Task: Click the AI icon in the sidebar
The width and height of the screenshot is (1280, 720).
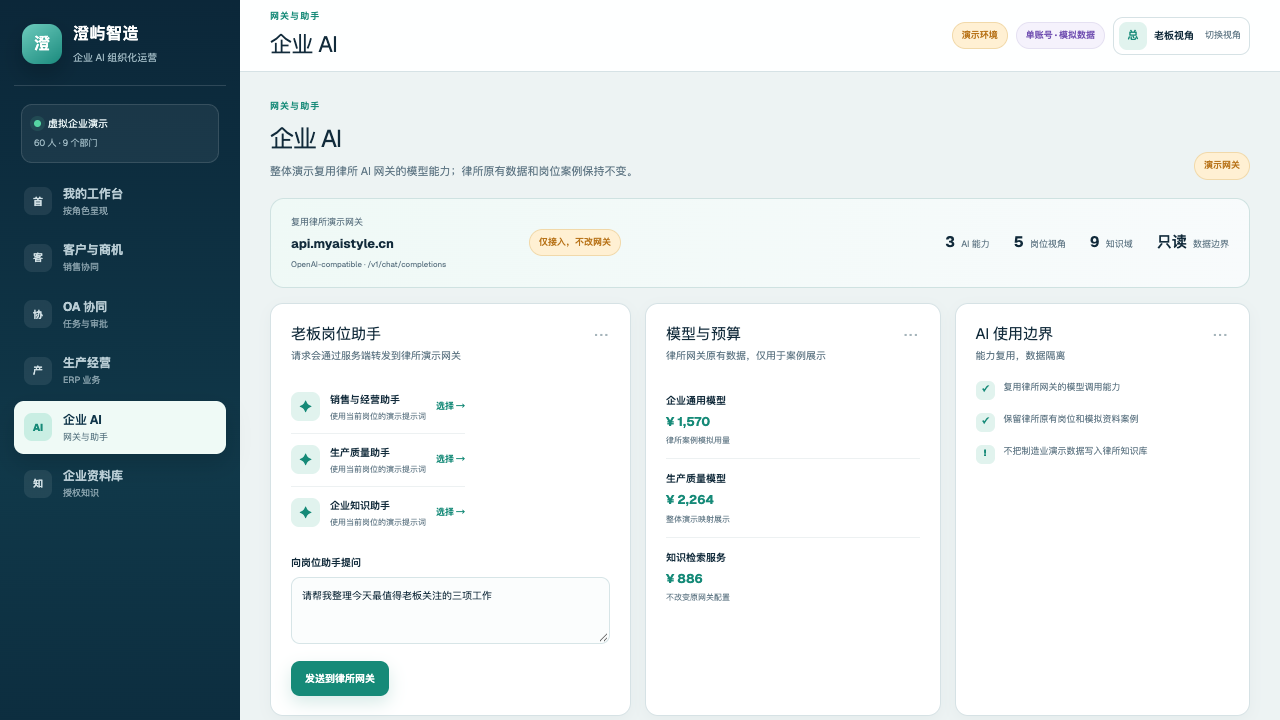Action: coord(38,427)
